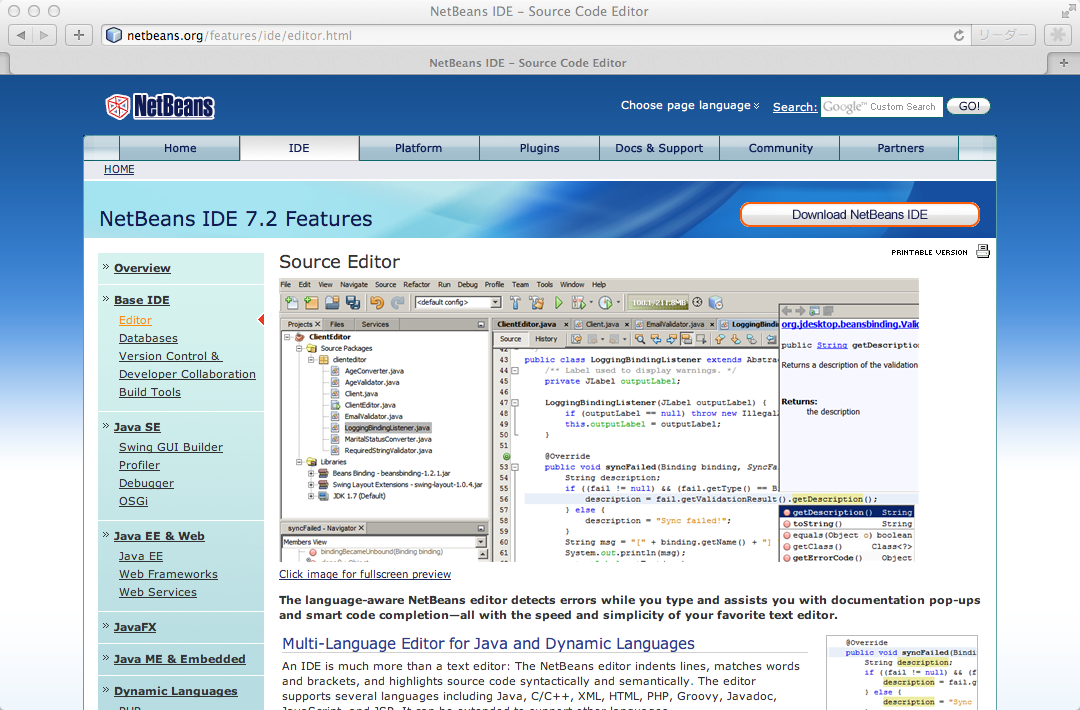Open the Overview sidebar link
The image size is (1080, 710).
tap(143, 268)
